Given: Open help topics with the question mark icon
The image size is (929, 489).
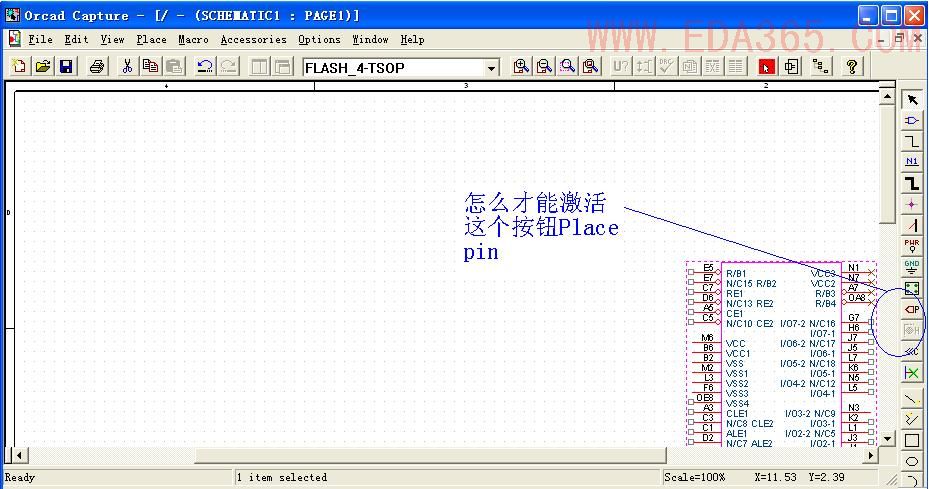Looking at the screenshot, I should tap(852, 66).
